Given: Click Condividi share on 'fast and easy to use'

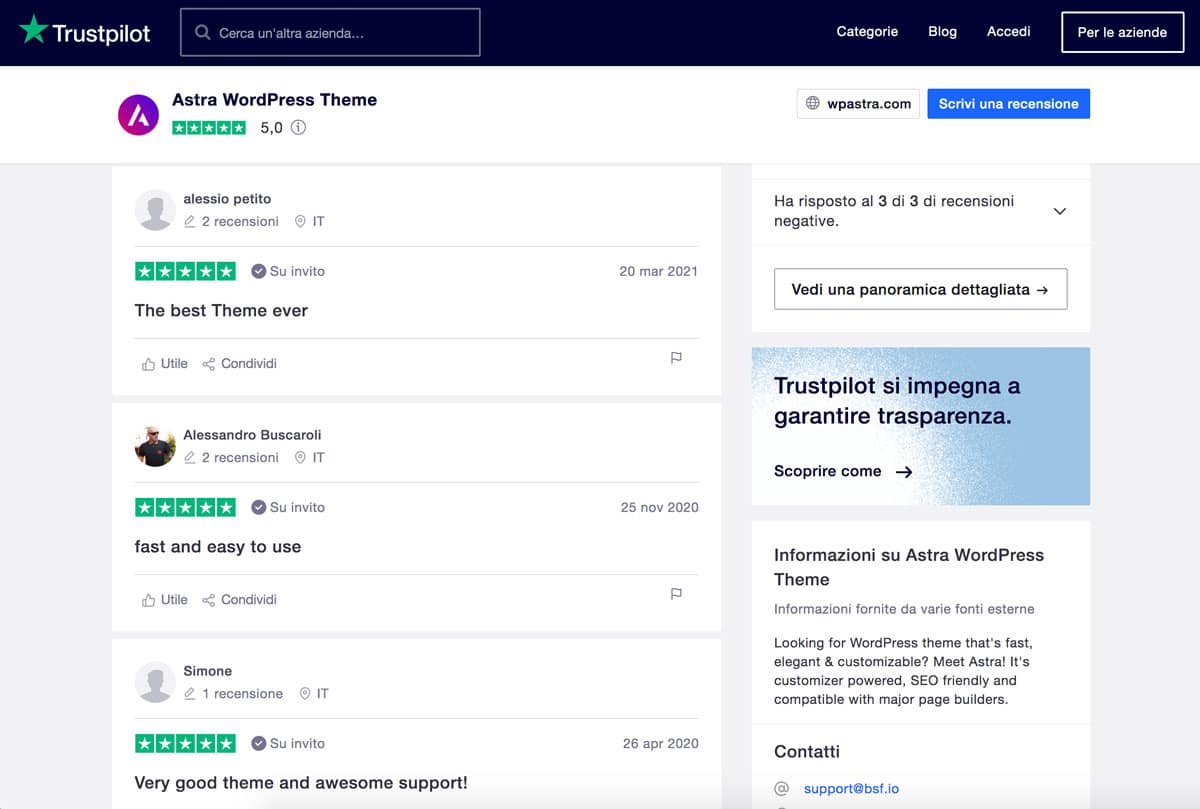Looking at the screenshot, I should pyautogui.click(x=240, y=599).
